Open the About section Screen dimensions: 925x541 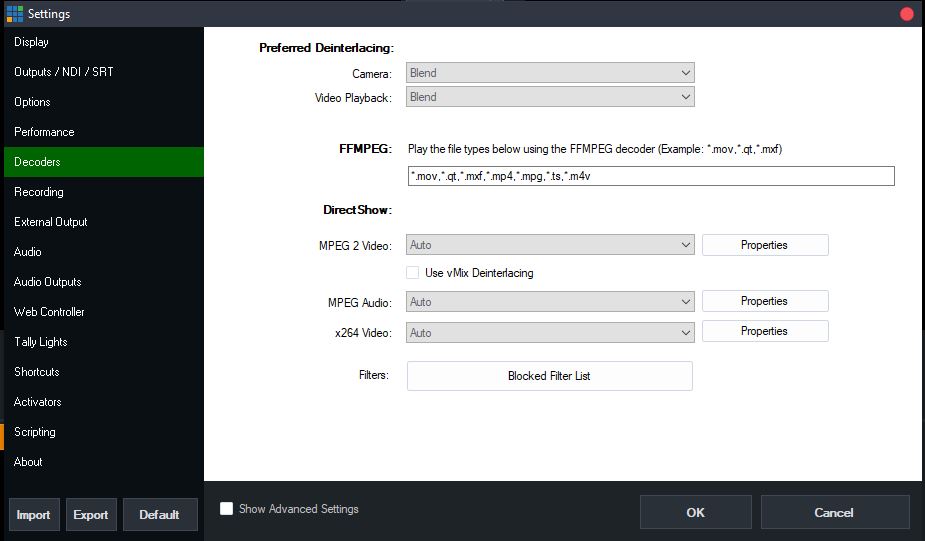104,462
